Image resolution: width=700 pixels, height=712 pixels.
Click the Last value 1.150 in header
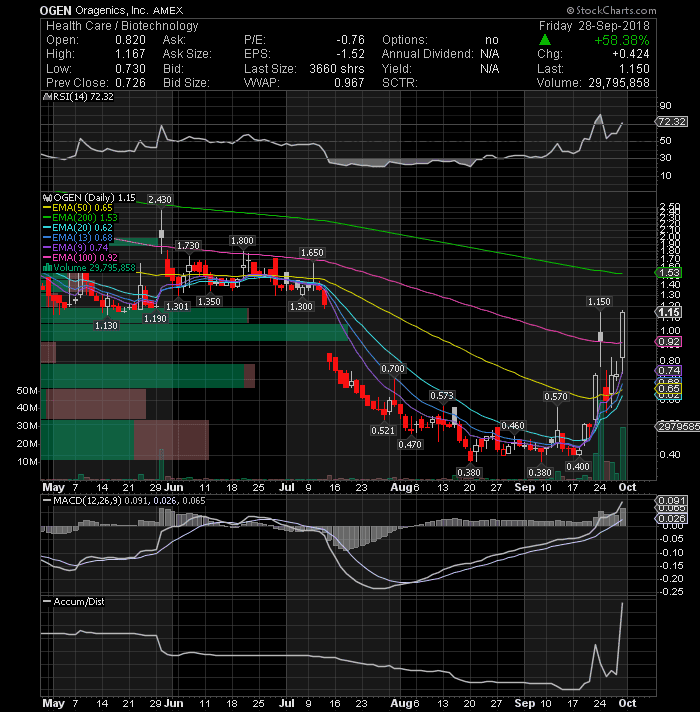coord(635,69)
